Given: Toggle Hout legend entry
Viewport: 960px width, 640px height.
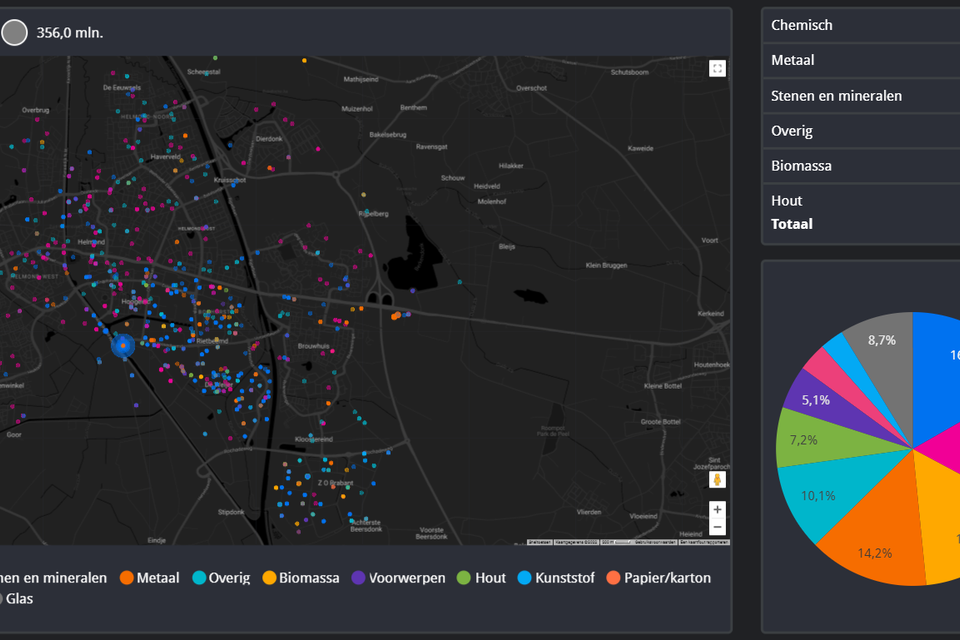Looking at the screenshot, I should 482,578.
